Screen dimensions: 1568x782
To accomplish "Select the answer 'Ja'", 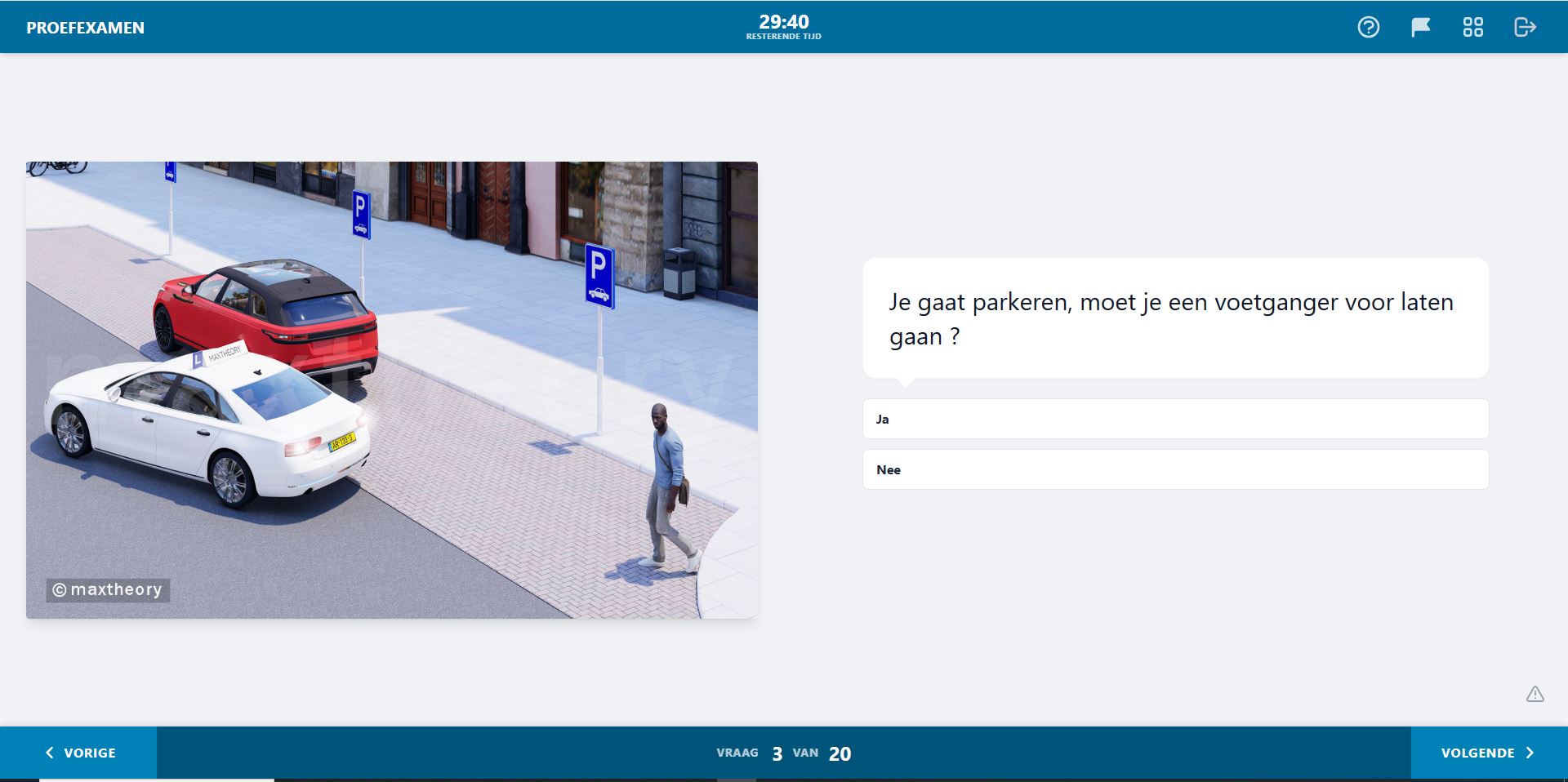I will click(1175, 419).
